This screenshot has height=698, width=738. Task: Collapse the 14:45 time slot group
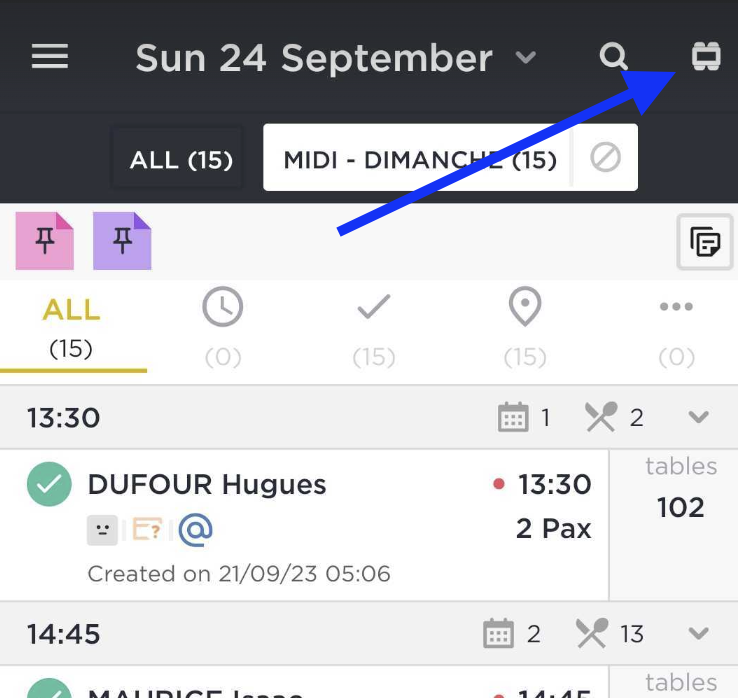pos(698,634)
